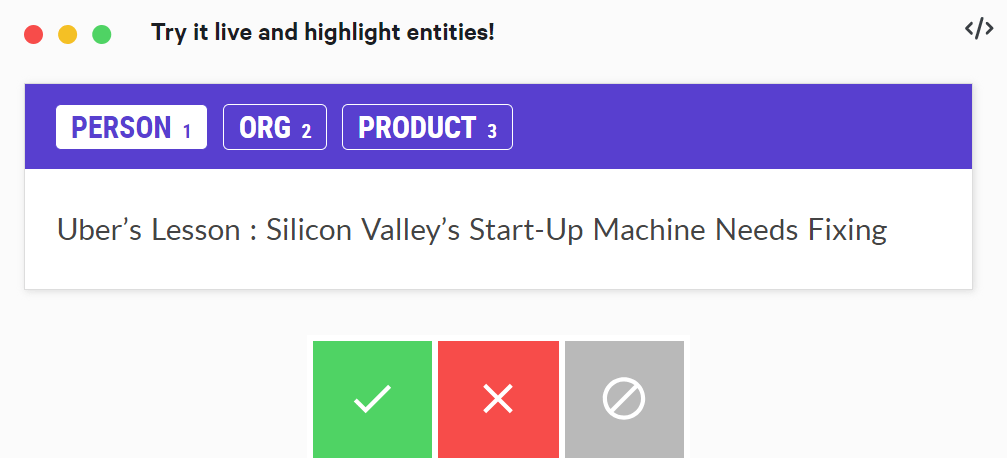The image size is (1007, 458).
Task: Click the word "Start-Up" in the text
Action: pyautogui.click(x=527, y=230)
